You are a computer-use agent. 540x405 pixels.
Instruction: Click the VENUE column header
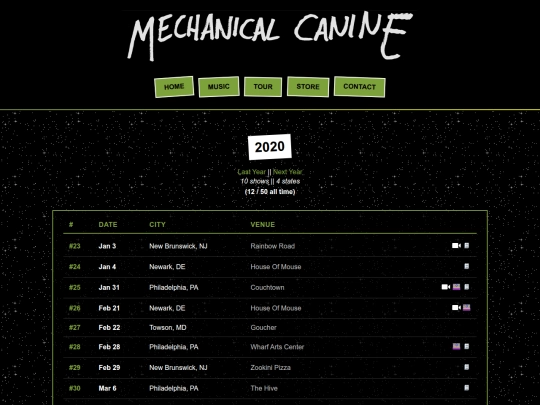(263, 225)
